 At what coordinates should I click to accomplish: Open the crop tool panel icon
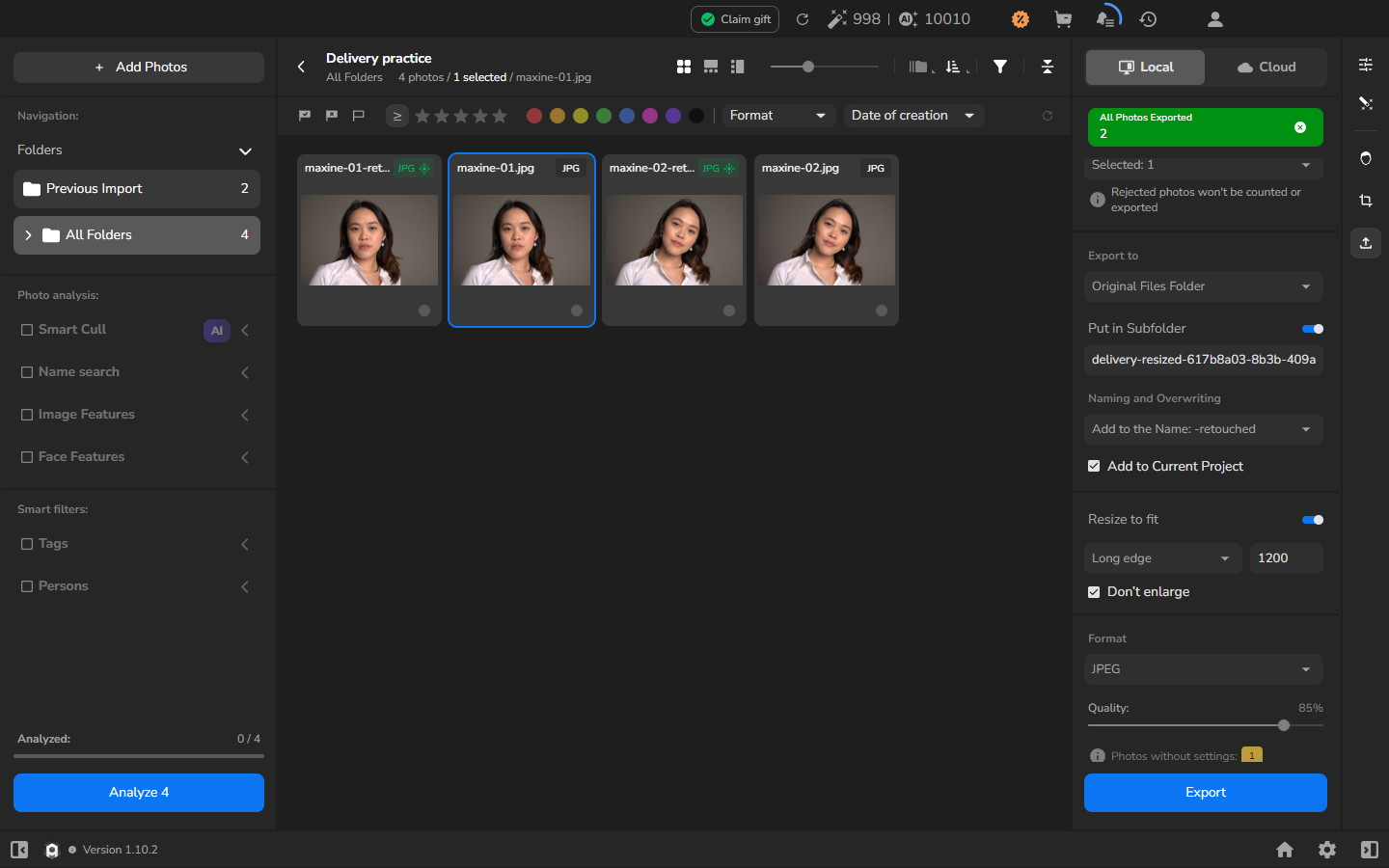pyautogui.click(x=1366, y=201)
